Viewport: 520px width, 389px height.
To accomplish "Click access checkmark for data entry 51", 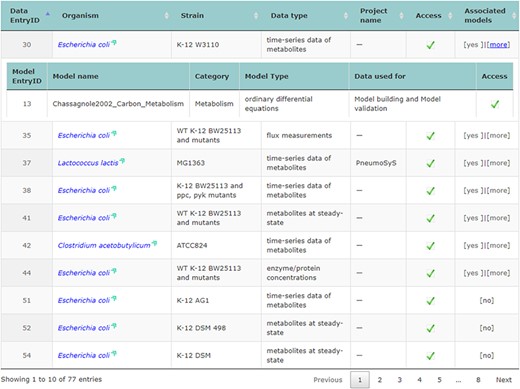I will click(431, 301).
